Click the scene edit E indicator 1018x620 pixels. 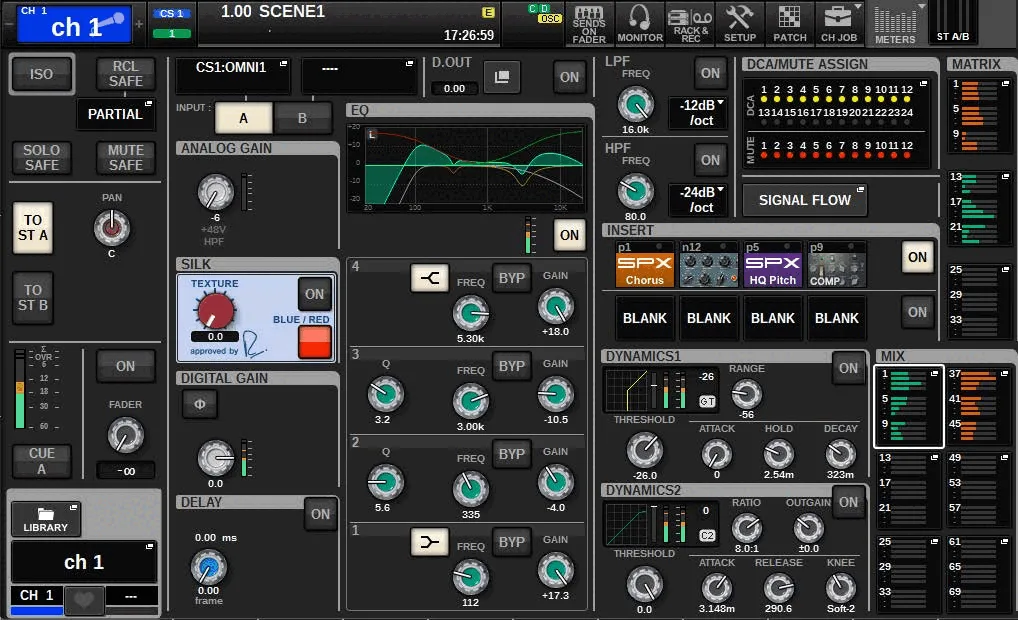488,12
